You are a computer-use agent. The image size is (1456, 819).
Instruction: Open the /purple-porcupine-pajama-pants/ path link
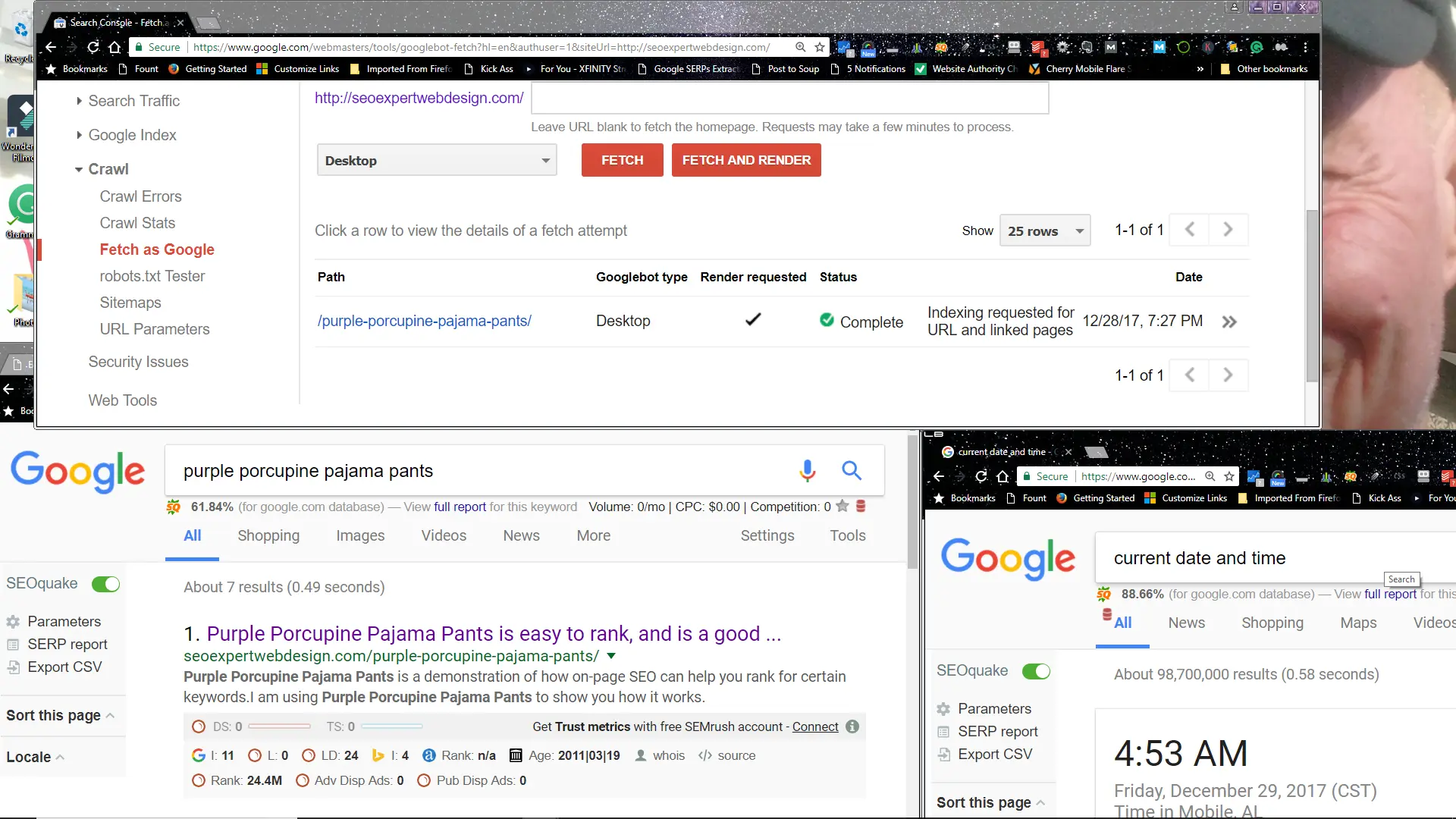coord(424,321)
